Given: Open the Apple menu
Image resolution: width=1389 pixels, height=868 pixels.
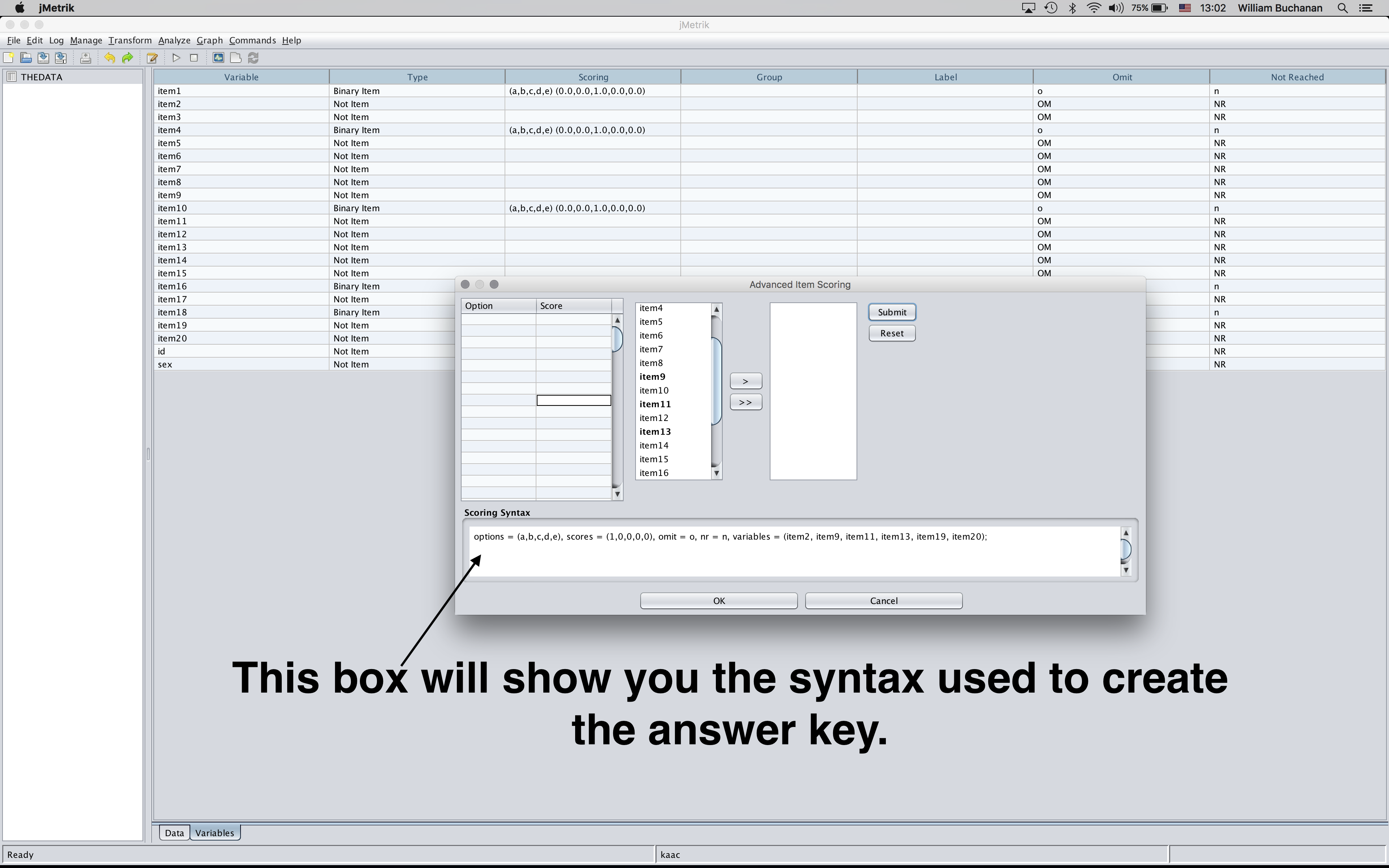Looking at the screenshot, I should click(x=20, y=8).
